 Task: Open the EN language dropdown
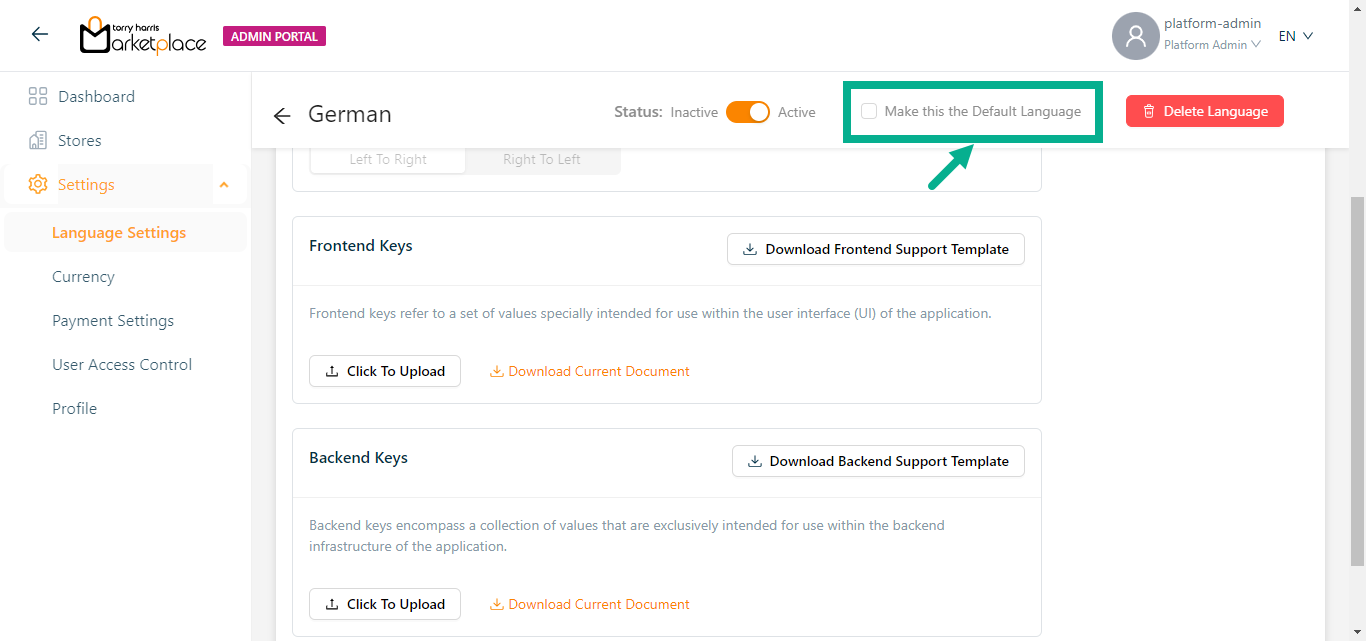(x=1295, y=36)
